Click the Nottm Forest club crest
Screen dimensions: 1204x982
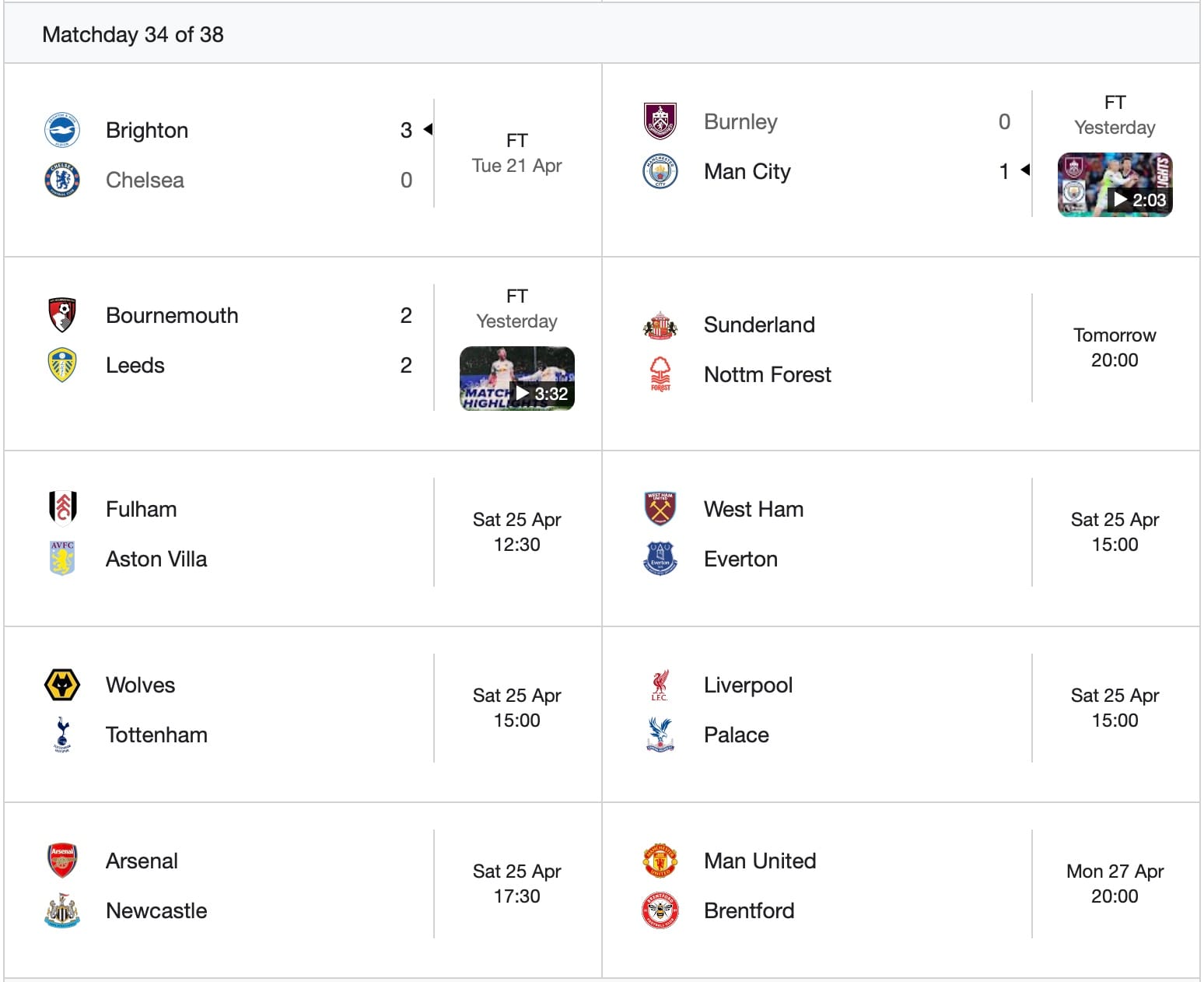pyautogui.click(x=660, y=374)
